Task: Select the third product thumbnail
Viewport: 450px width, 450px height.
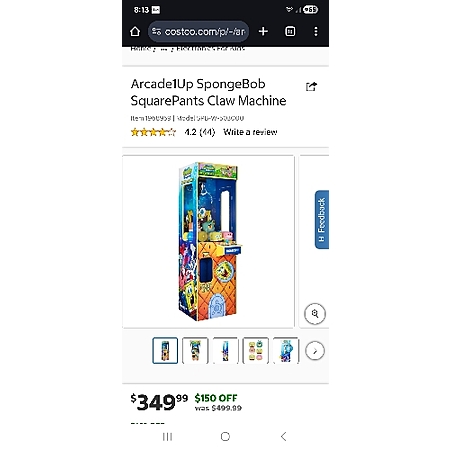Action: 225,350
